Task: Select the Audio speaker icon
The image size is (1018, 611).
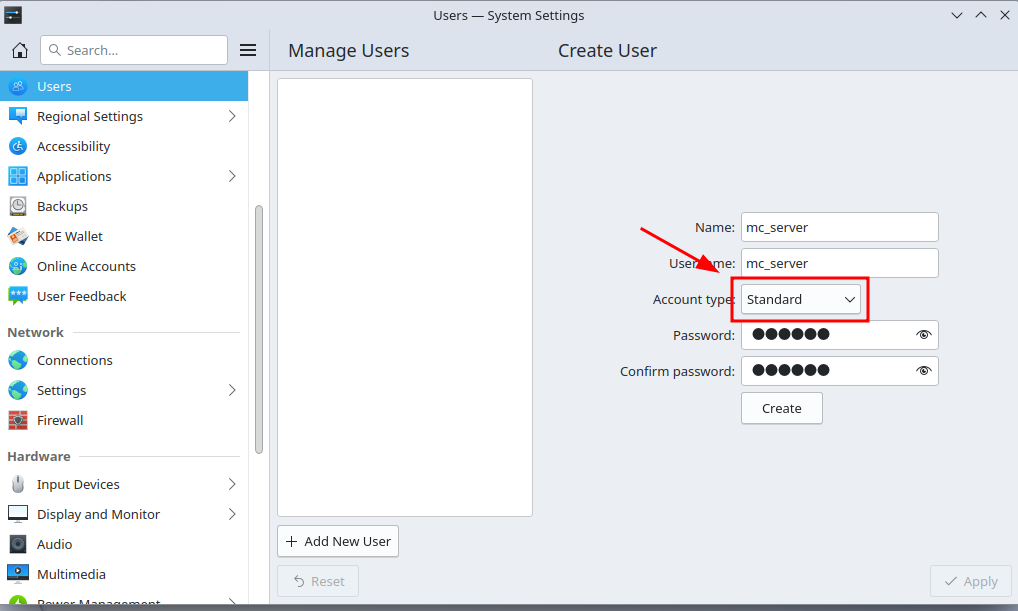Action: [18, 544]
